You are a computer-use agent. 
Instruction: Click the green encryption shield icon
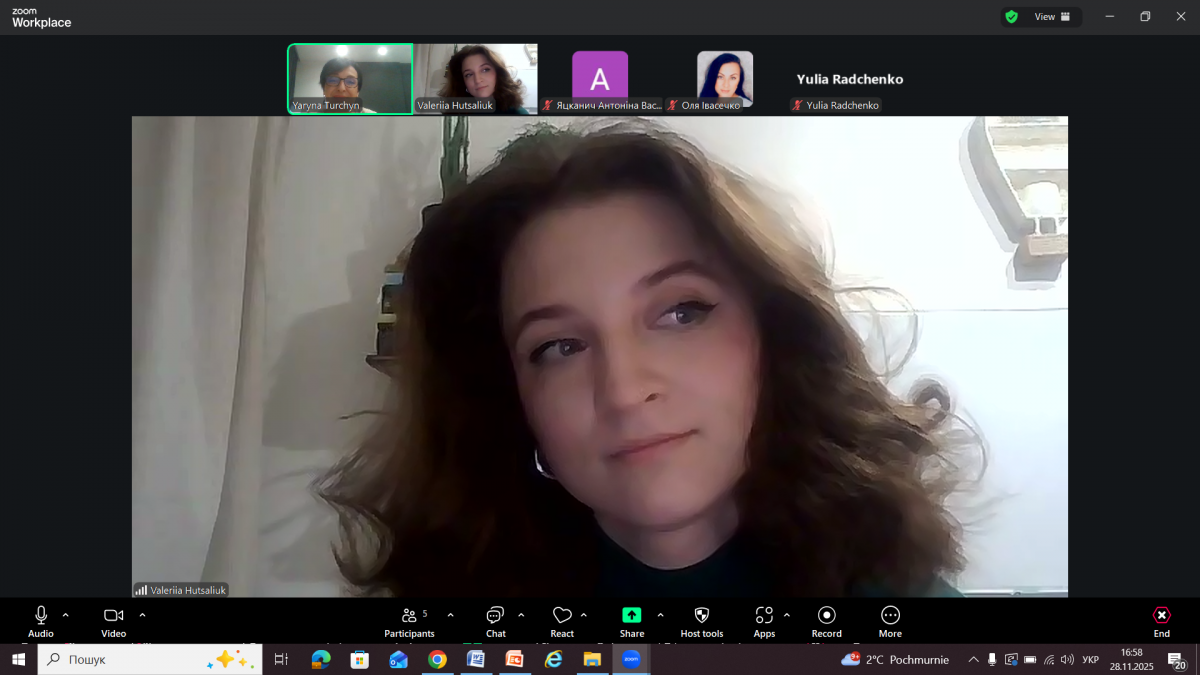coord(1012,17)
